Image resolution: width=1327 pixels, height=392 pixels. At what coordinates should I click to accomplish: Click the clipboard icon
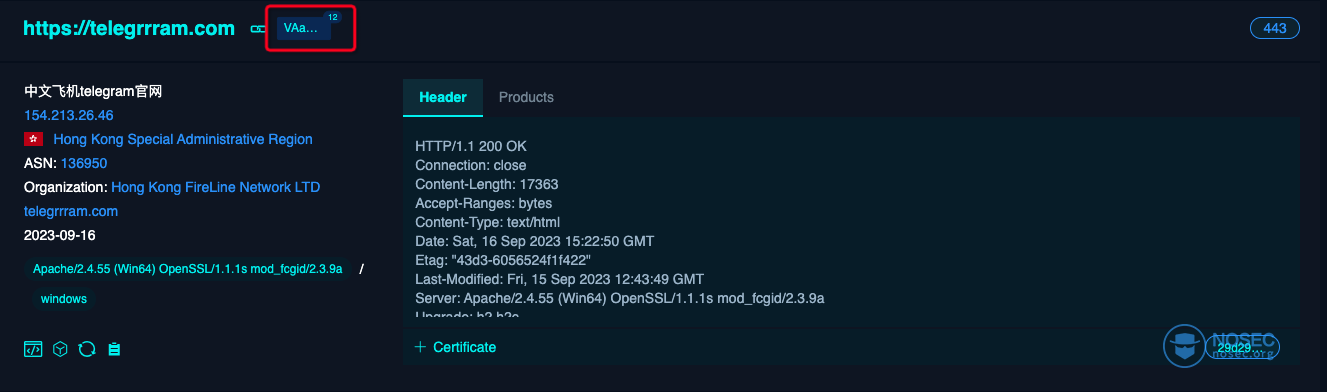pyautogui.click(x=114, y=349)
